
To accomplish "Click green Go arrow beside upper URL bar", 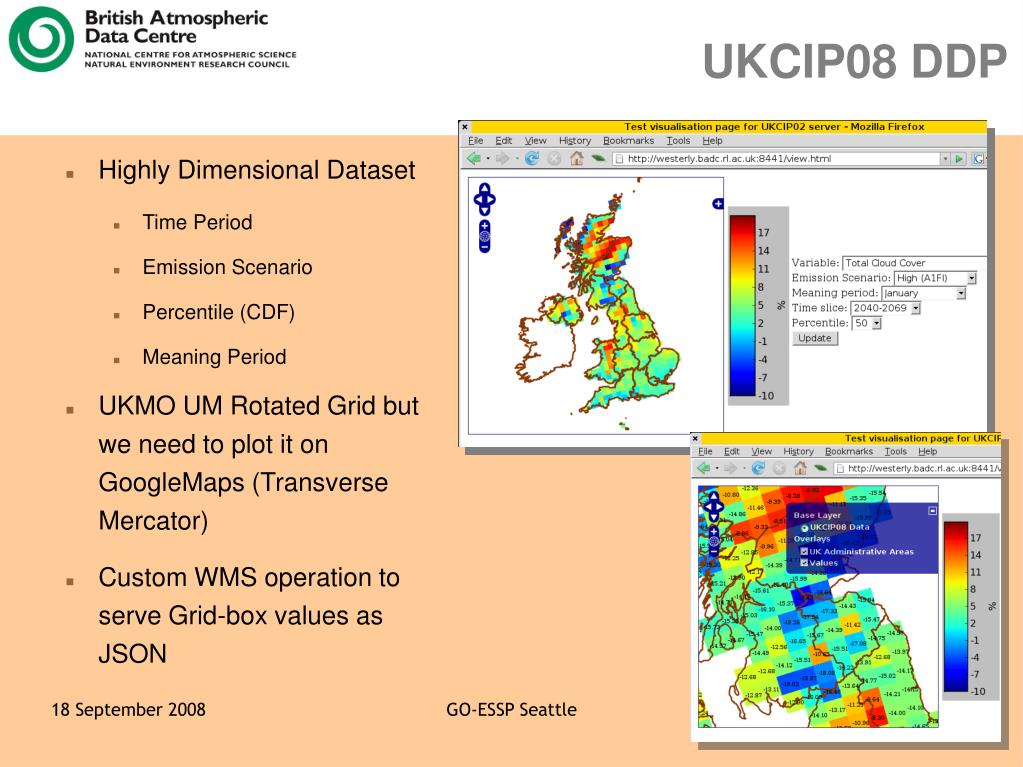I will tap(959, 158).
